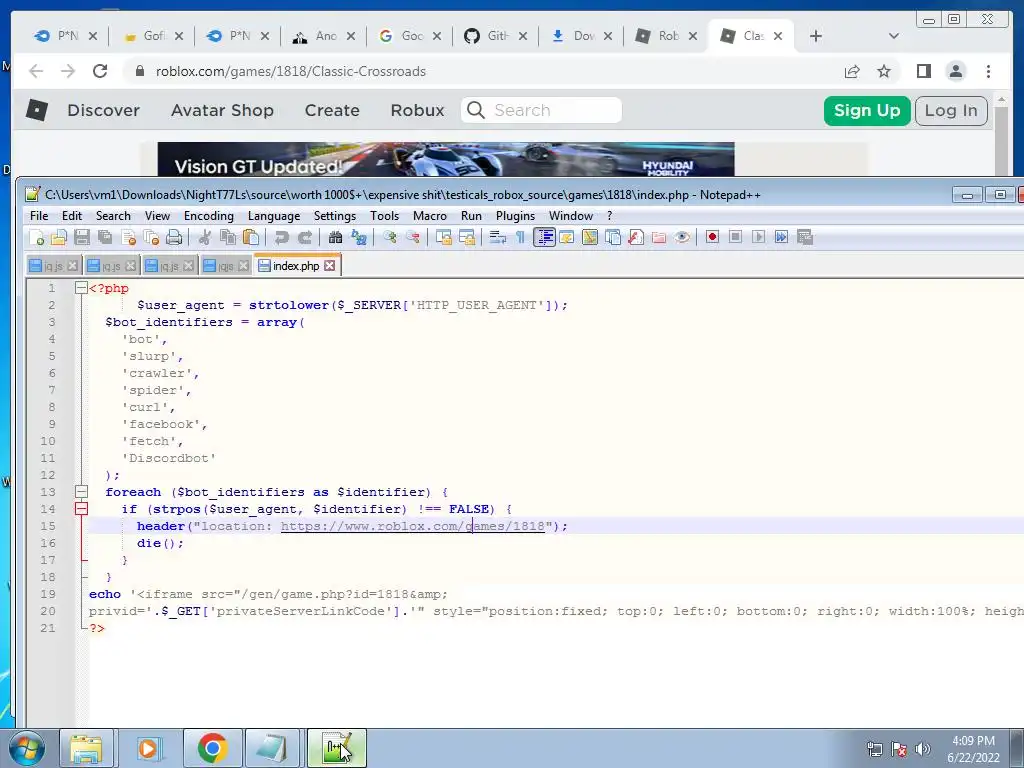Undo last edit in Notepad++
This screenshot has height=768, width=1024.
pos(281,238)
